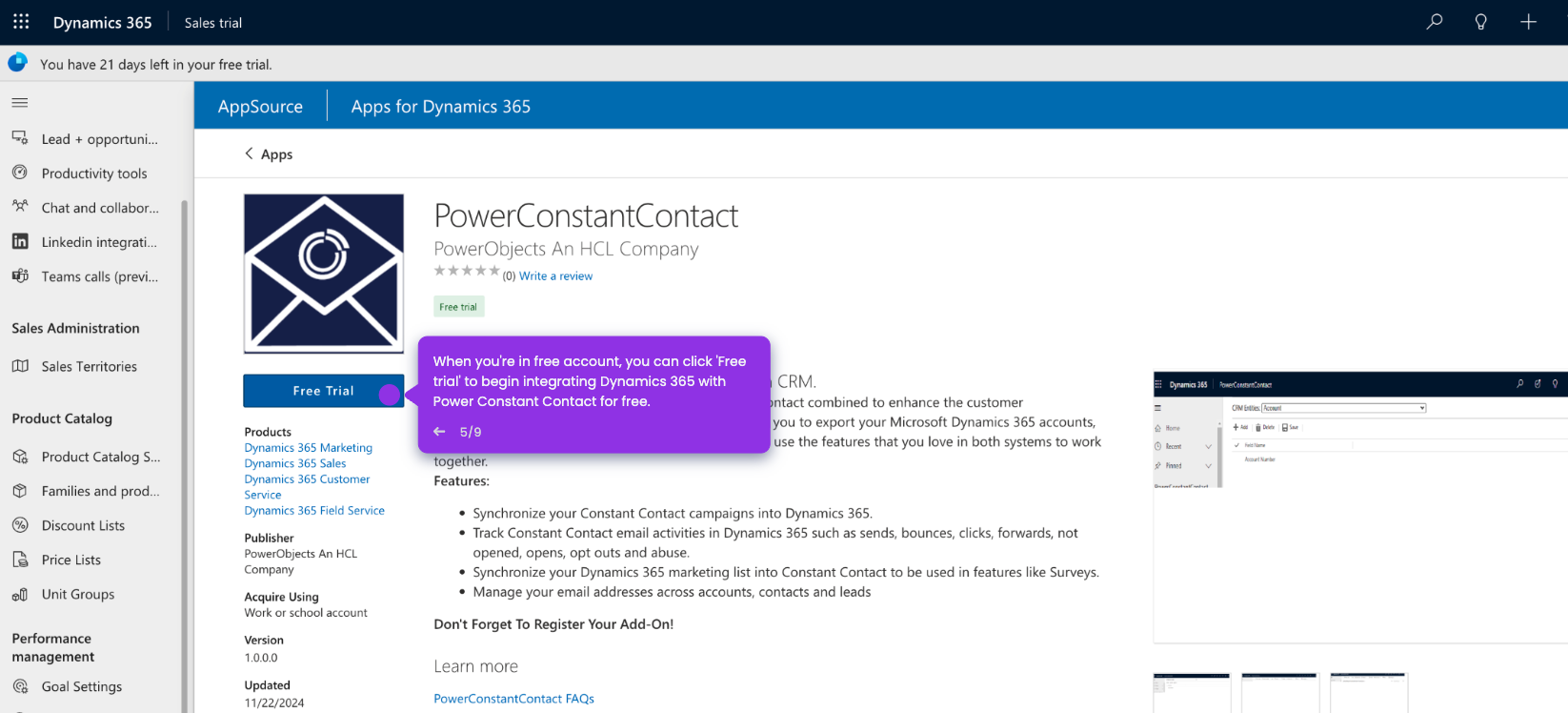
Task: Open the Dynamics 365 app launcher grid
Action: 21,21
